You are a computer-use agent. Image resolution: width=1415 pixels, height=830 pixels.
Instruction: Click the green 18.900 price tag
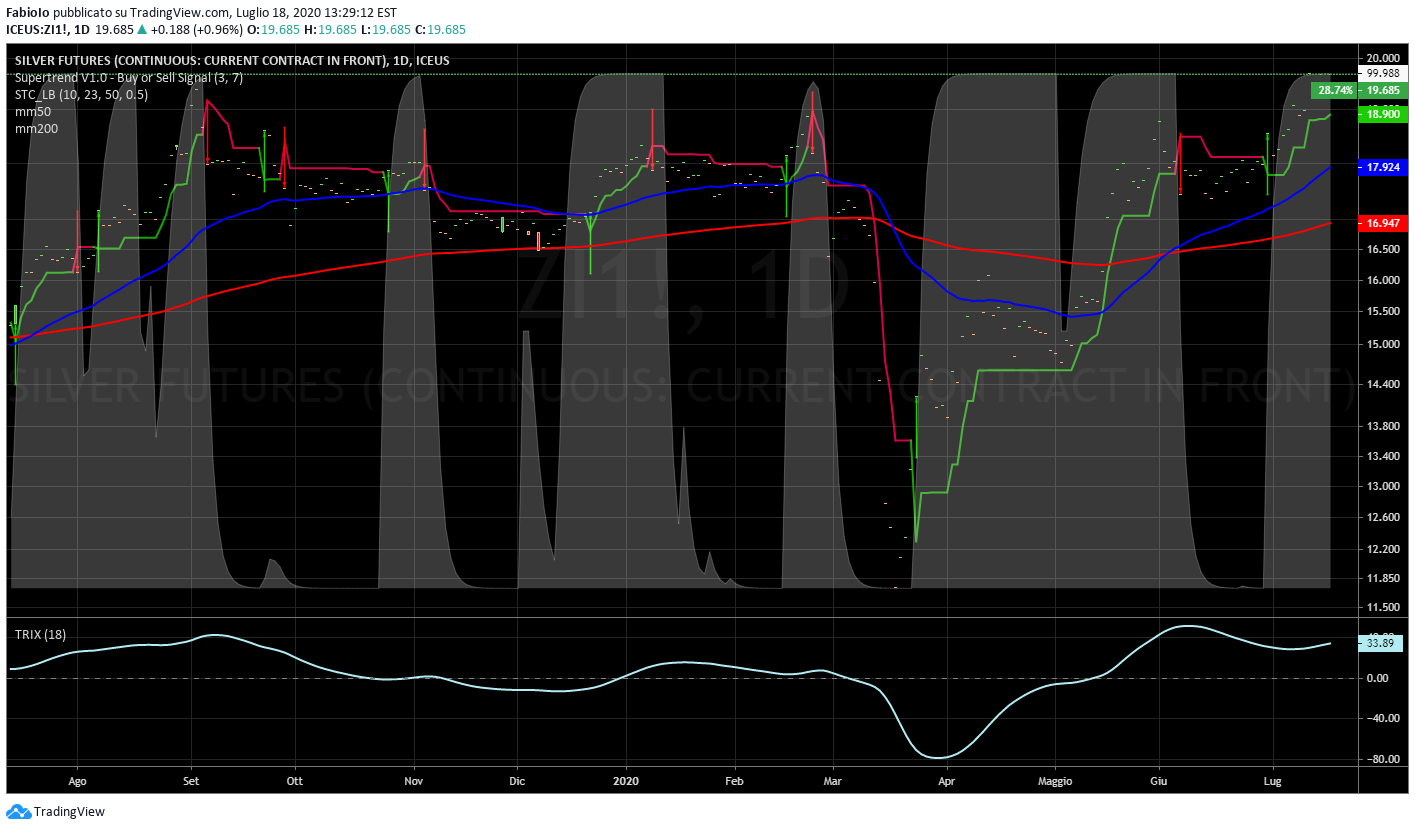(1383, 115)
